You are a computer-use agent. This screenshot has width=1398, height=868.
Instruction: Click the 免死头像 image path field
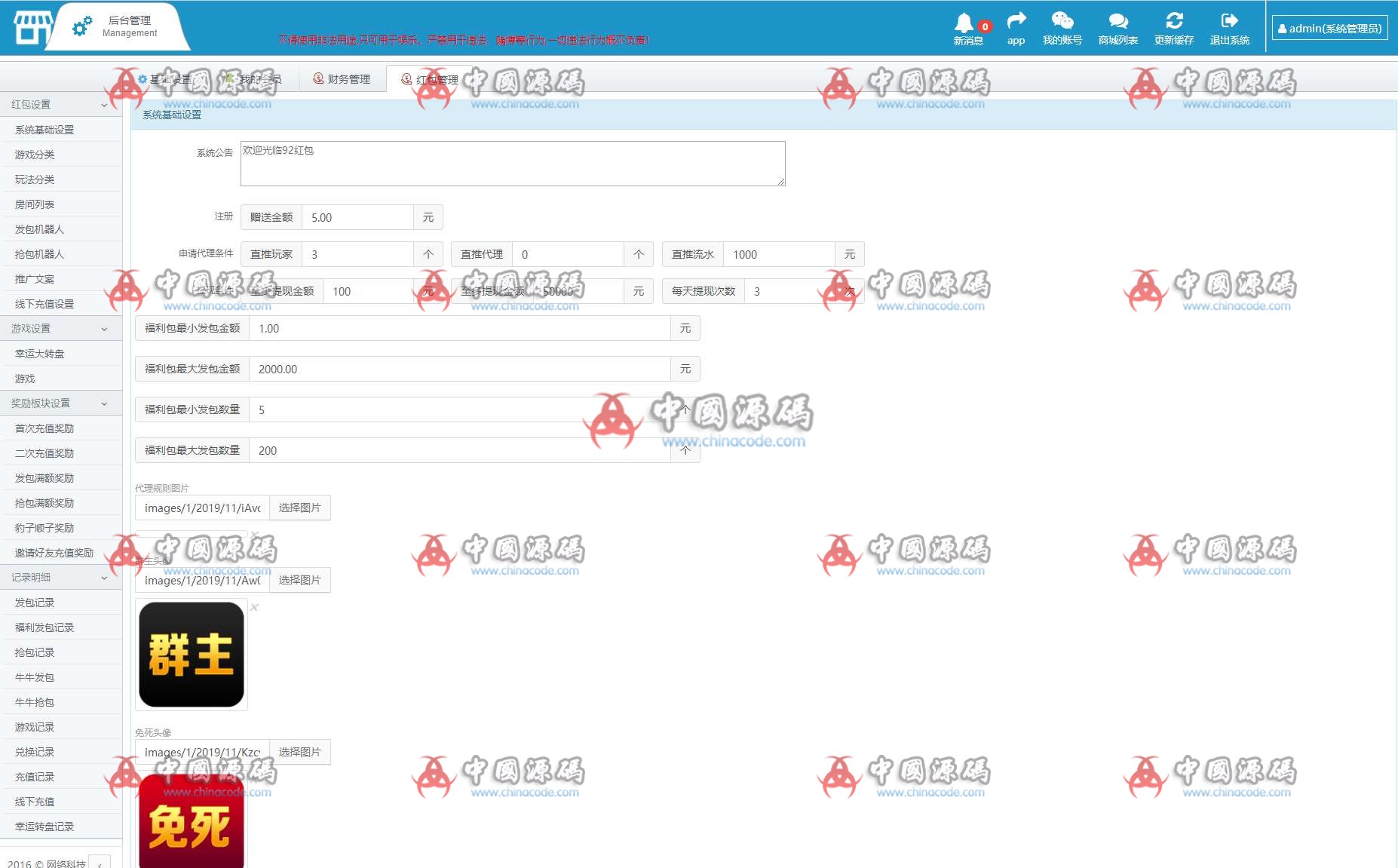click(202, 752)
